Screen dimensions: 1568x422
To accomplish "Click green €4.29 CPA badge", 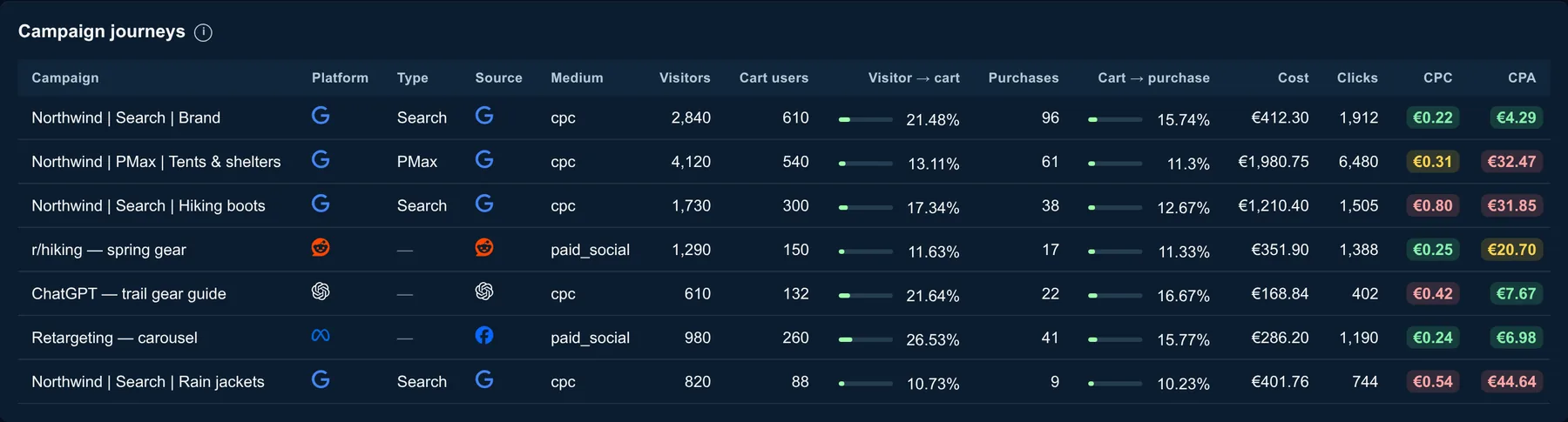I will click(x=1516, y=117).
